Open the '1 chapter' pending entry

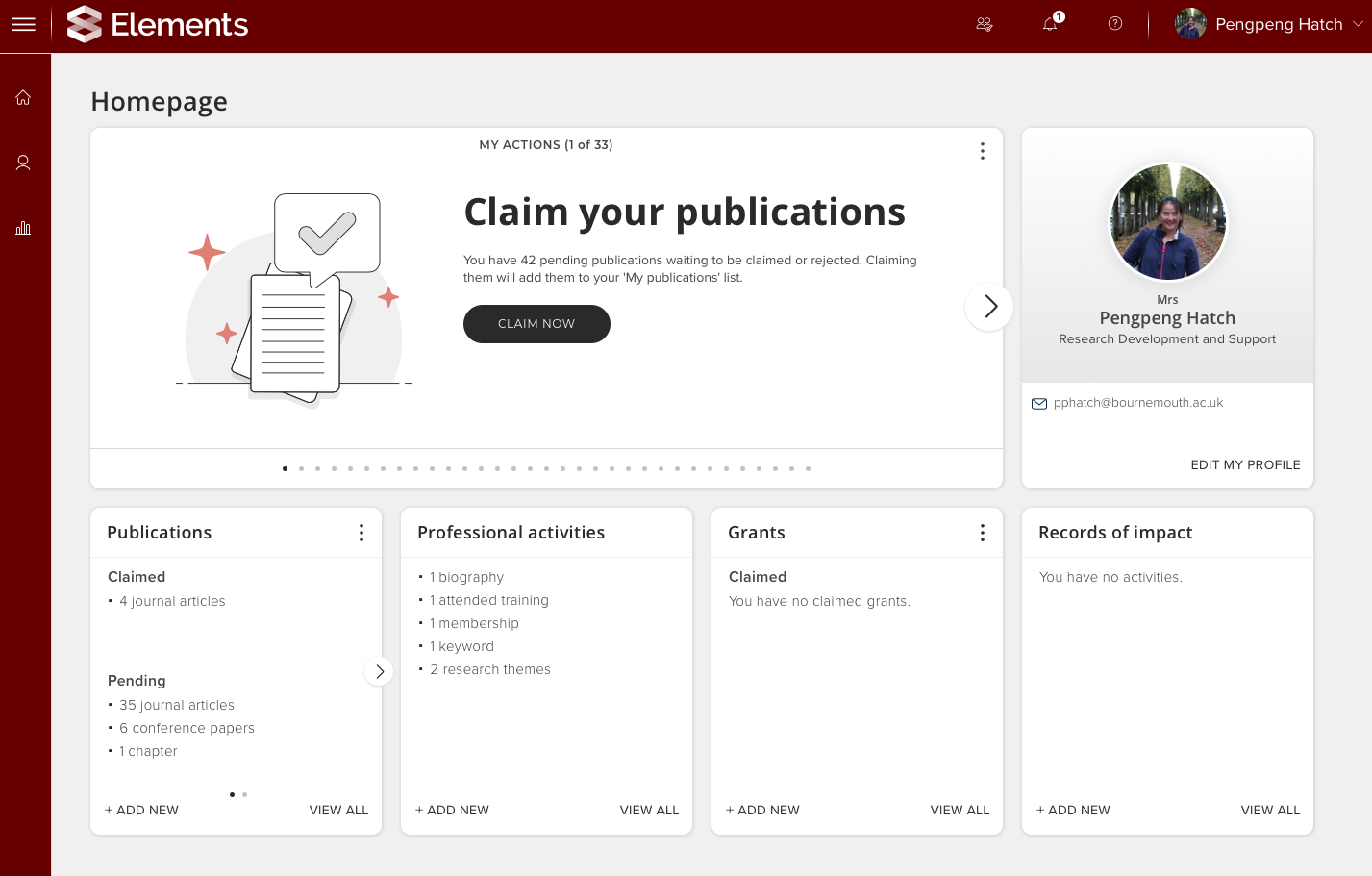tap(148, 751)
